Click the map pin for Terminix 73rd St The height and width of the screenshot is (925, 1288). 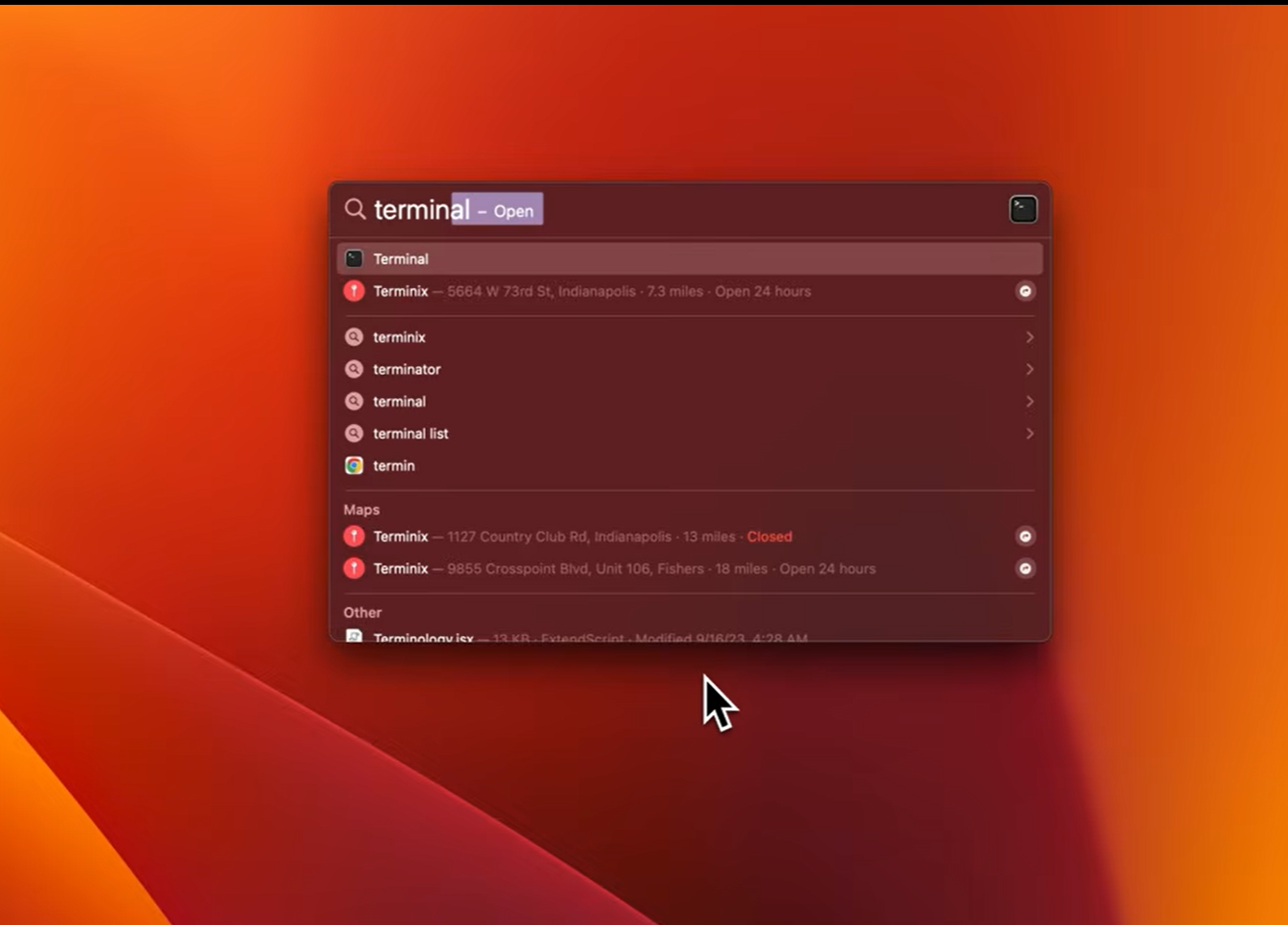[355, 291]
